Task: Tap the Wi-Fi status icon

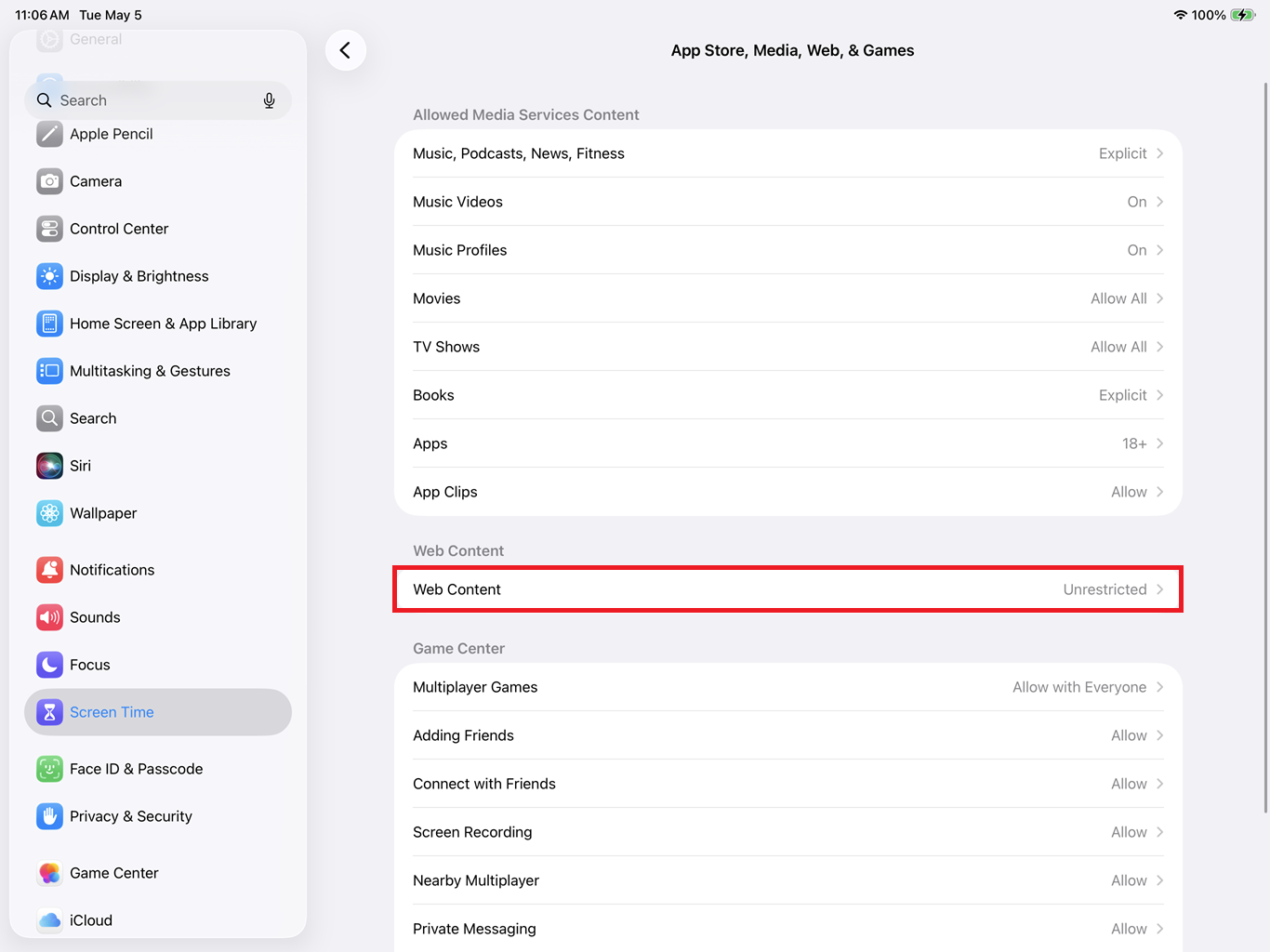Action: pyautogui.click(x=1181, y=15)
